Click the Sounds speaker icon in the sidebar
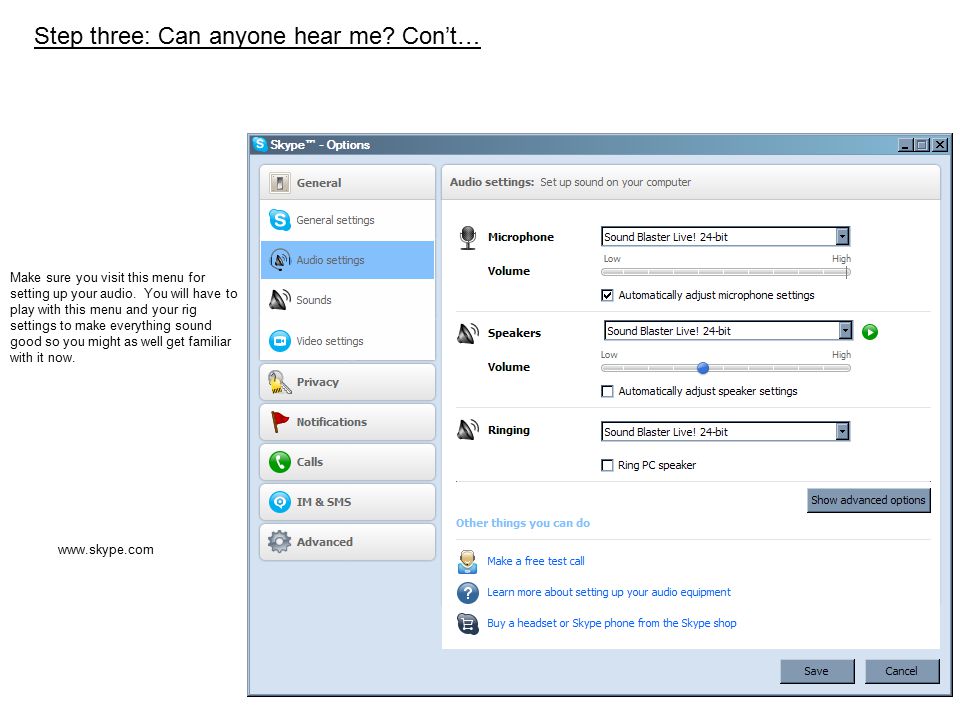The width and height of the screenshot is (960, 720). coord(280,299)
